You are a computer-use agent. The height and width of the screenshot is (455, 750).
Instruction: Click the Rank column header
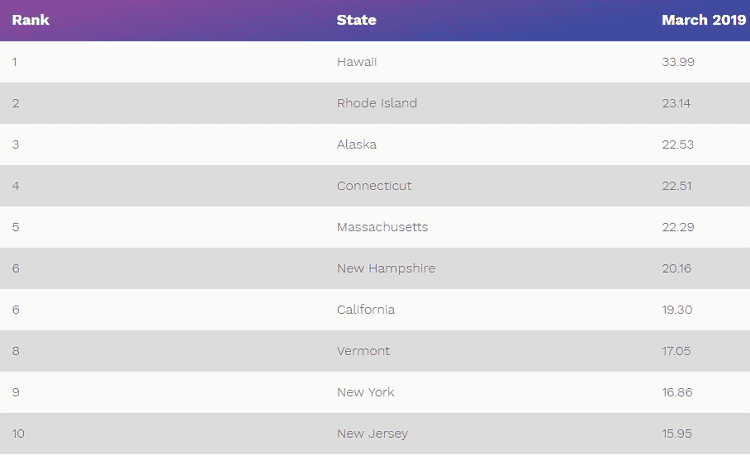coord(31,20)
